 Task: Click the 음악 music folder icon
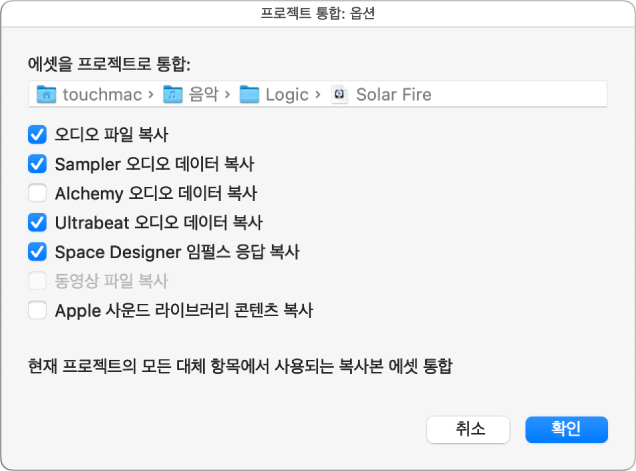point(174,95)
